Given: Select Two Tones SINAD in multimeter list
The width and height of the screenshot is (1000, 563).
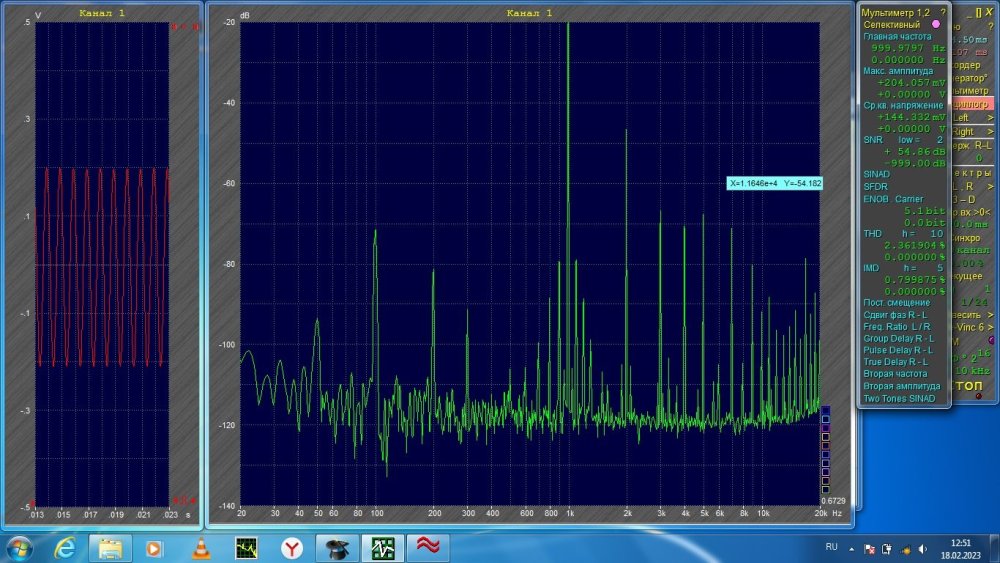Looking at the screenshot, I should pos(899,398).
